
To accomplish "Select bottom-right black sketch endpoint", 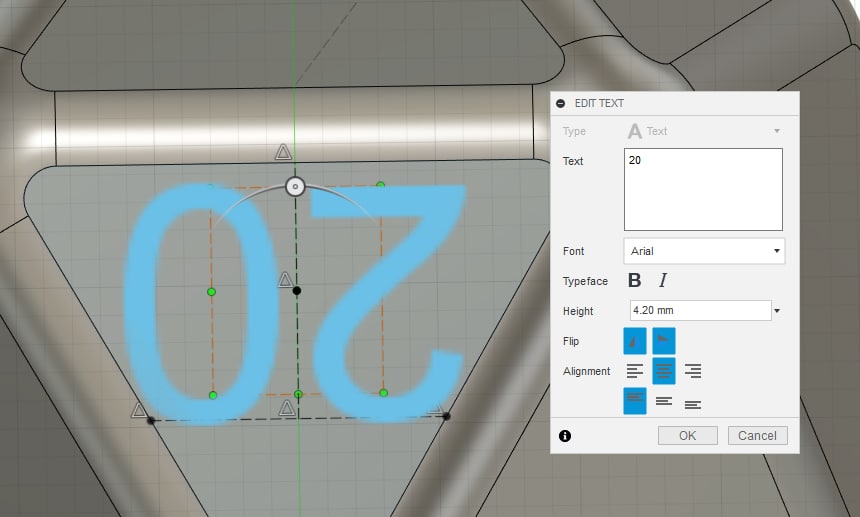I will 446,416.
